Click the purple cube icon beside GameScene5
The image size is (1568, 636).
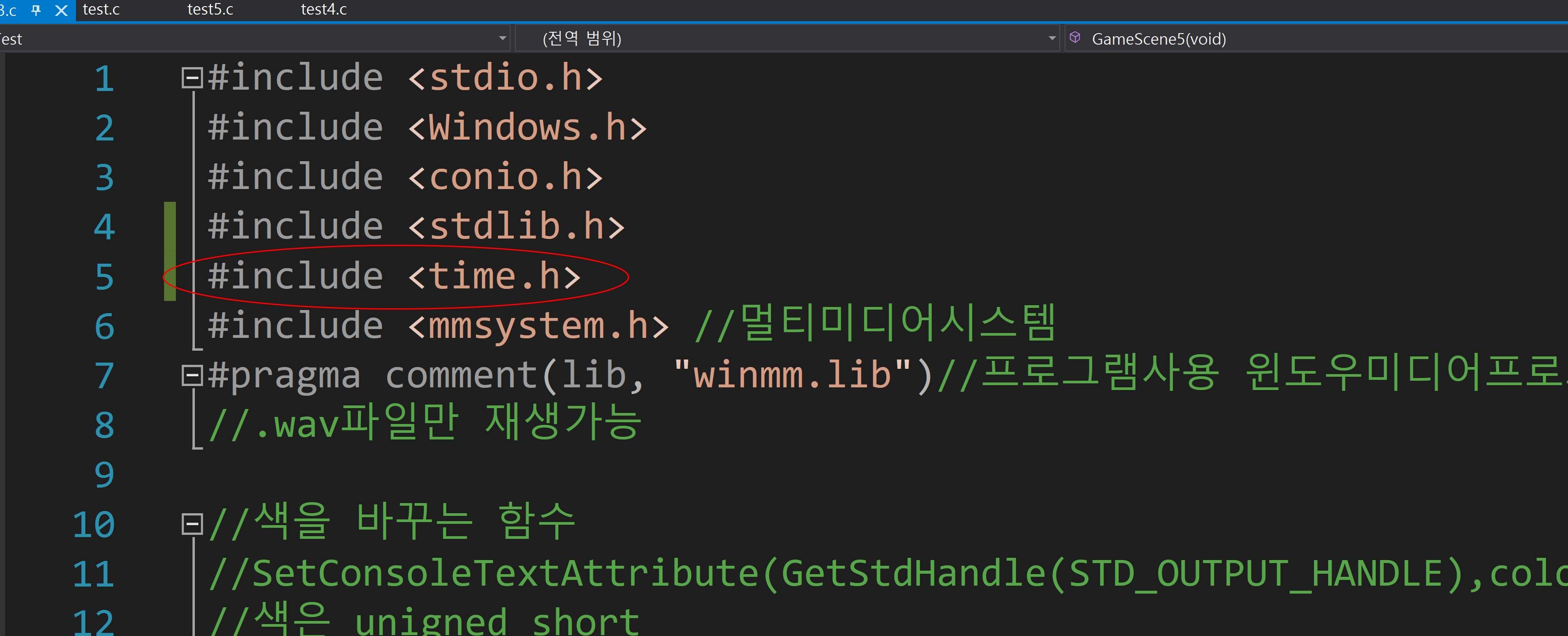coord(1075,38)
